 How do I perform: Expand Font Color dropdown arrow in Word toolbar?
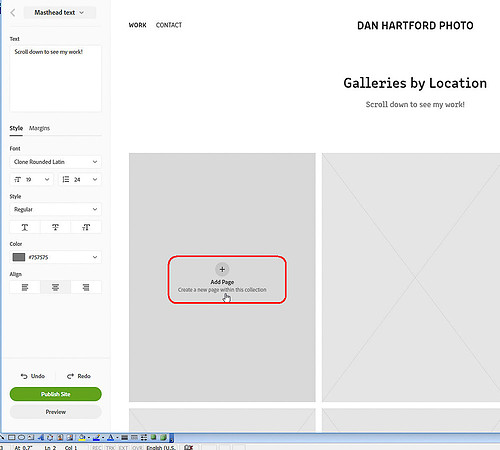click(117, 438)
